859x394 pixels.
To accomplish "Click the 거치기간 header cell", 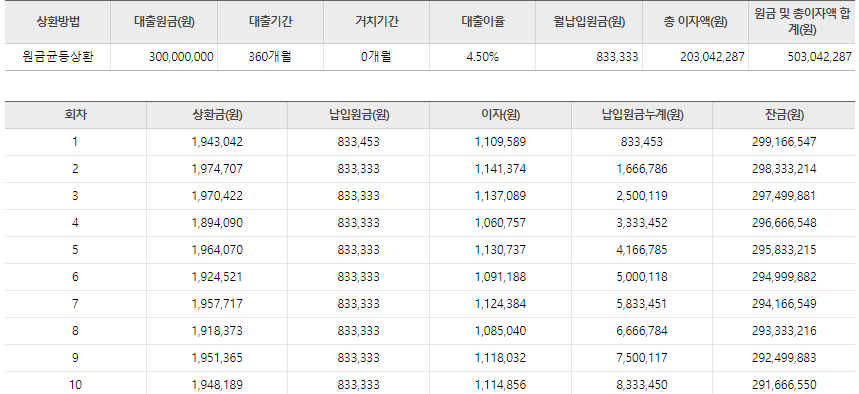I will coord(376,22).
